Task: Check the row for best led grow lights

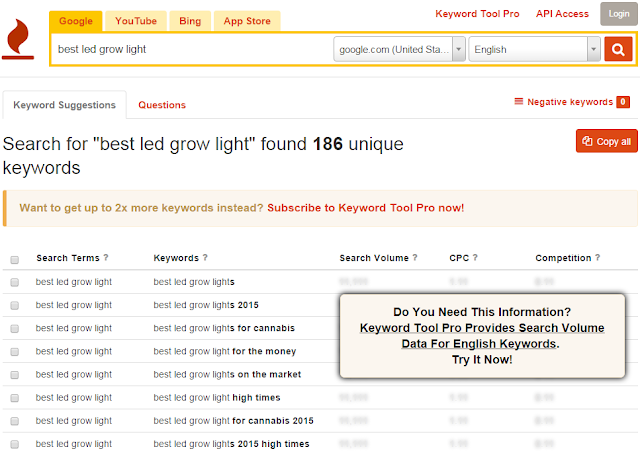Action: tap(15, 282)
